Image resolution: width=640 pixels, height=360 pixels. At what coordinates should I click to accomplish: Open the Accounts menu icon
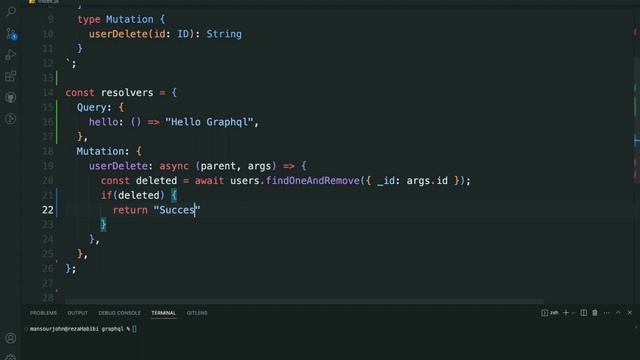coord(11,338)
